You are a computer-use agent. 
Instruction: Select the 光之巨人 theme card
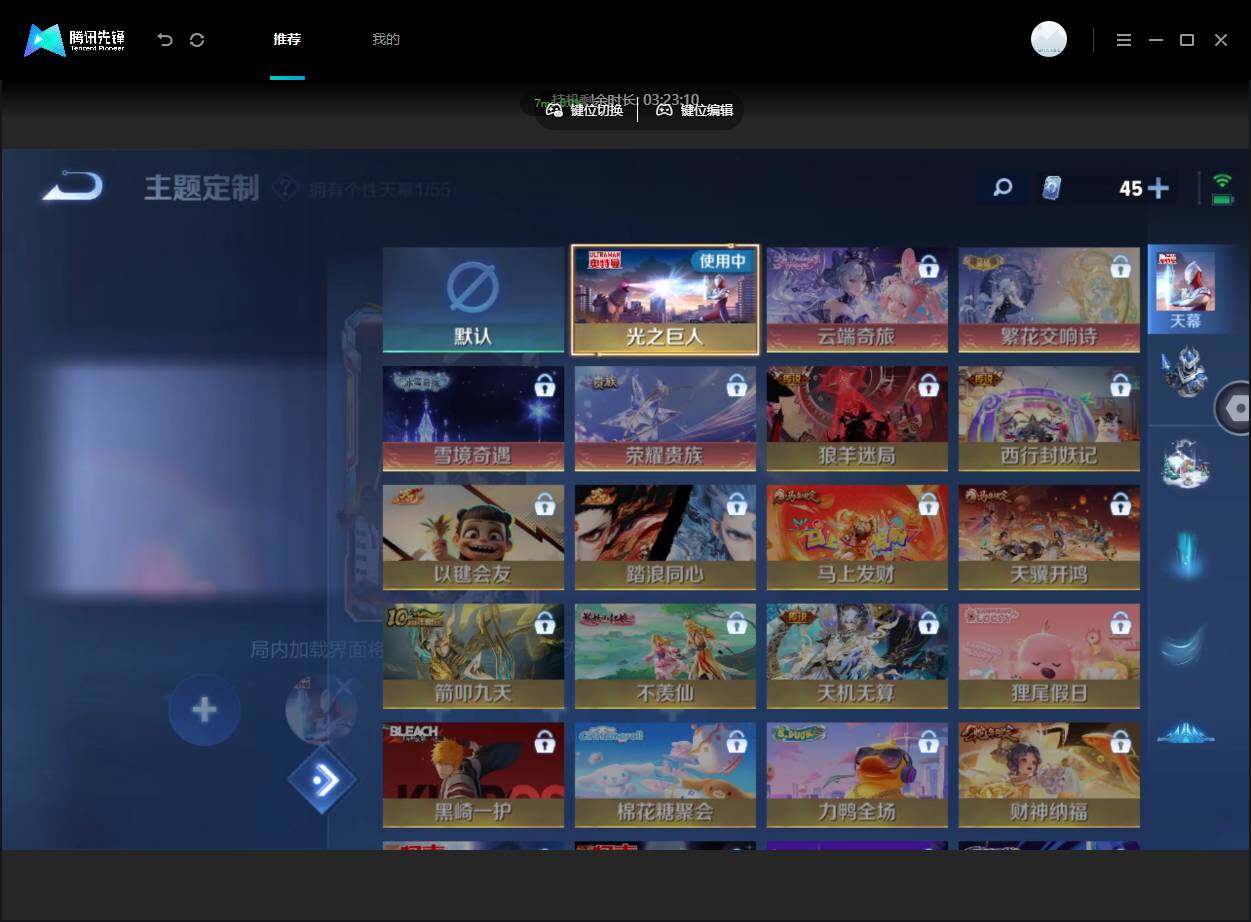click(x=665, y=300)
